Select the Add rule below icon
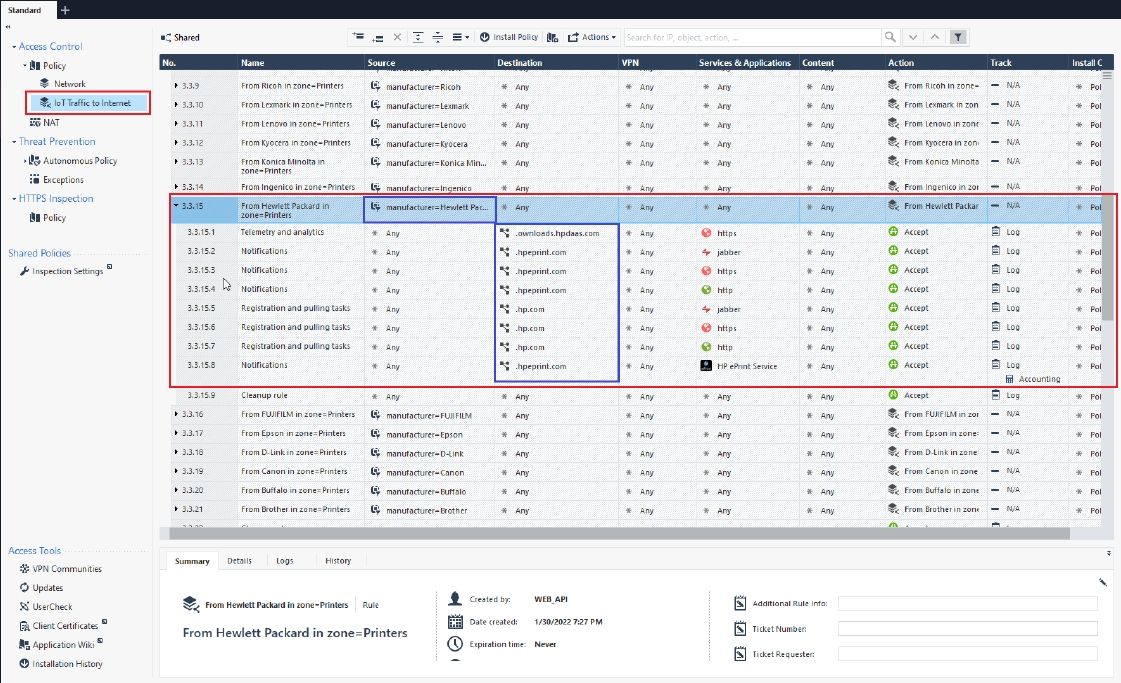This screenshot has width=1121, height=683. (x=378, y=37)
